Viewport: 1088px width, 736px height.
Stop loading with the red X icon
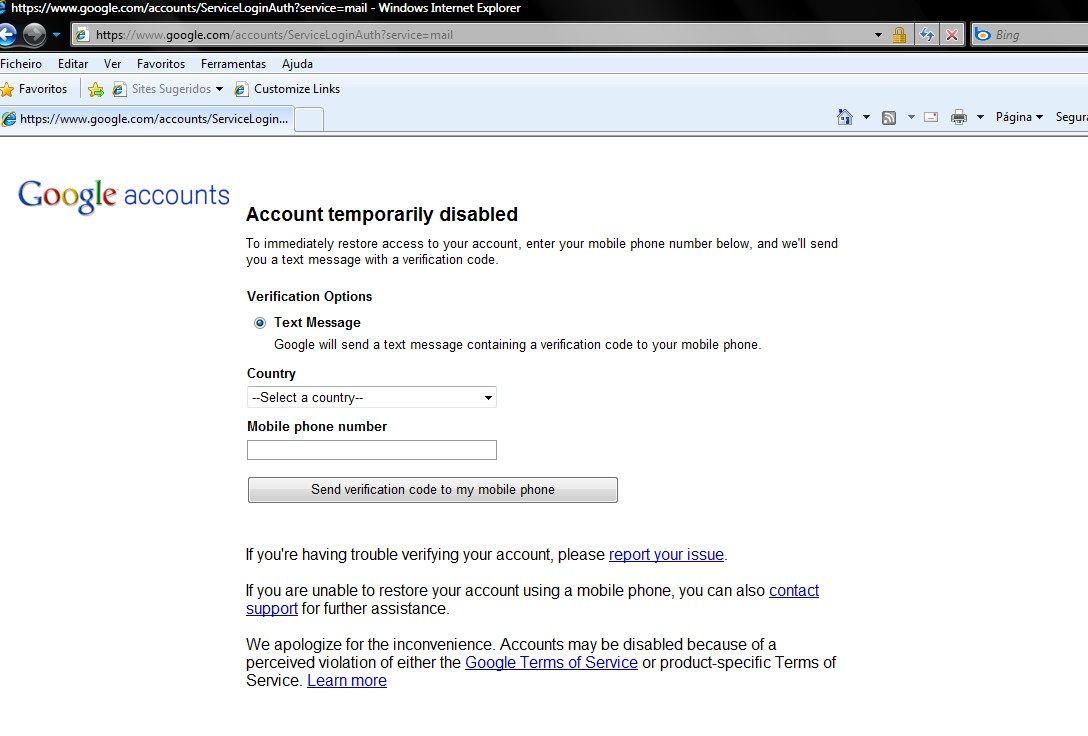[952, 35]
